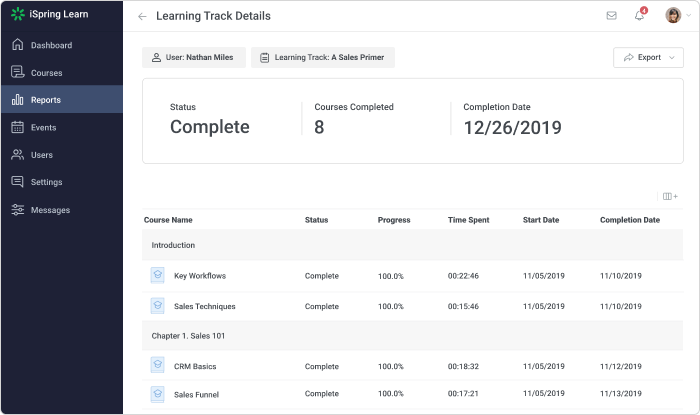Open Courses in the sidebar

pyautogui.click(x=62, y=72)
